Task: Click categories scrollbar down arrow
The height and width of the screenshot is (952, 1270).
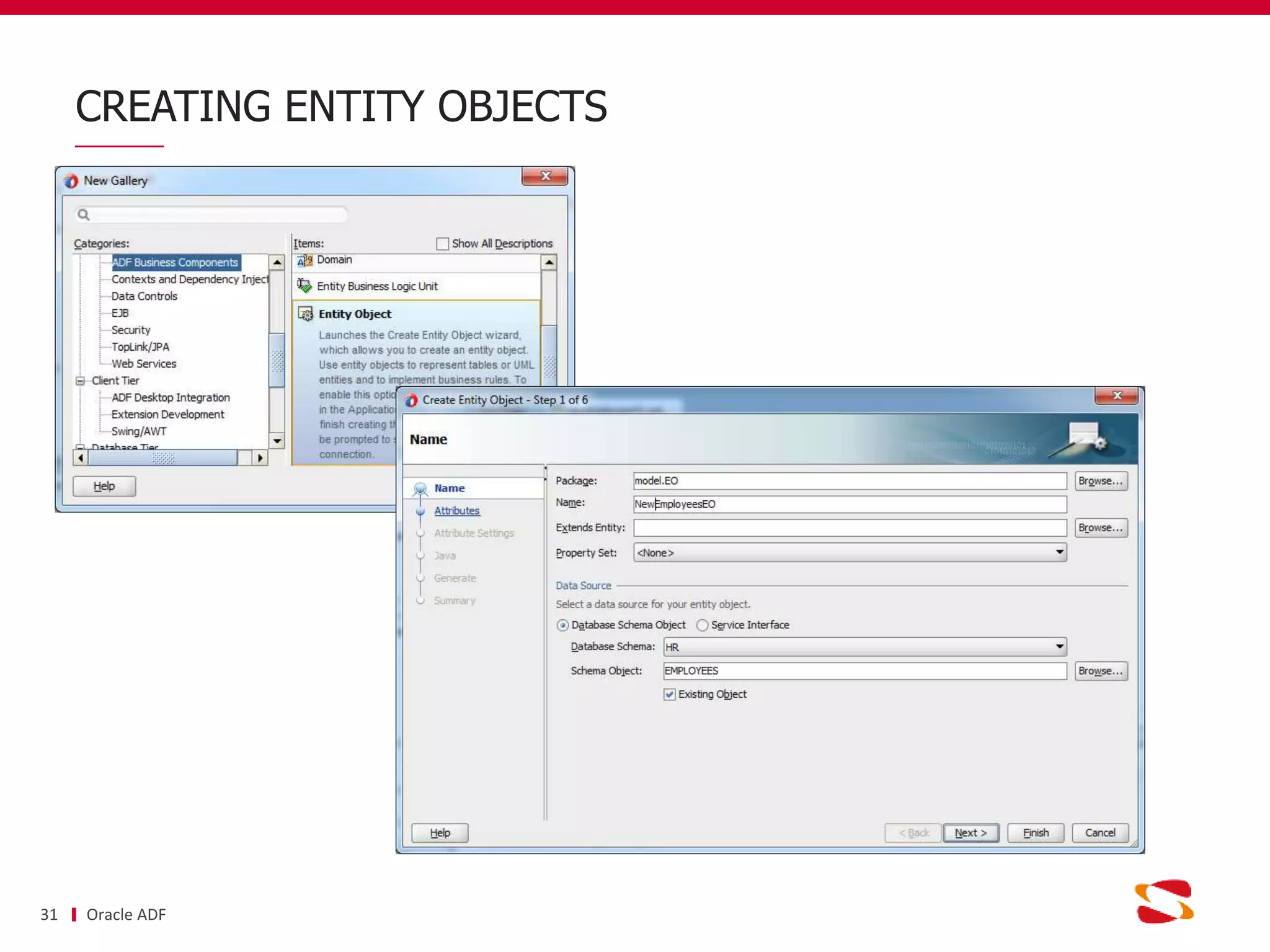Action: (x=277, y=441)
